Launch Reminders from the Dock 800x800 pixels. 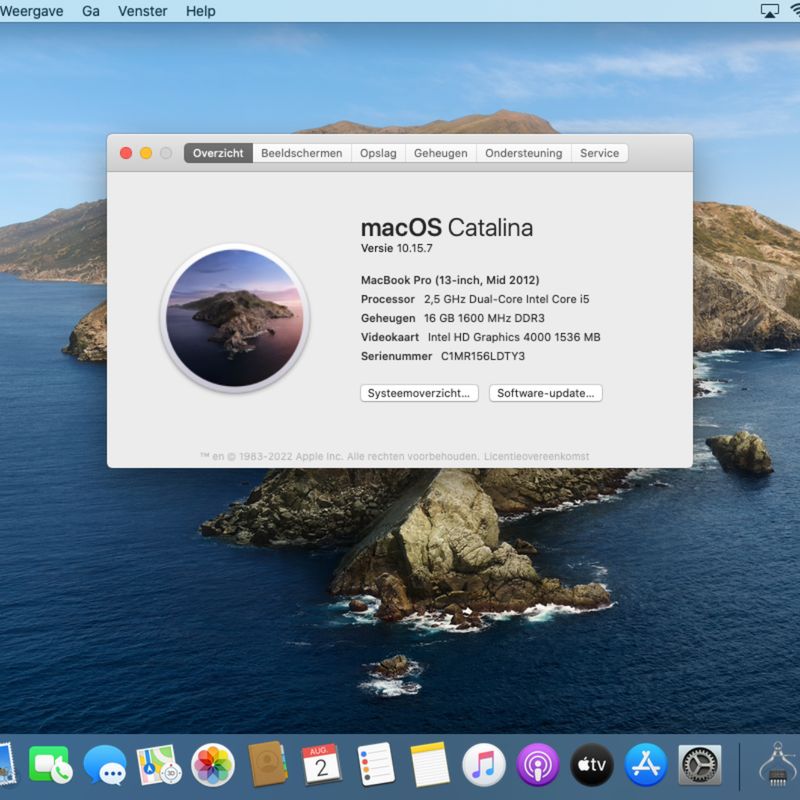point(376,764)
